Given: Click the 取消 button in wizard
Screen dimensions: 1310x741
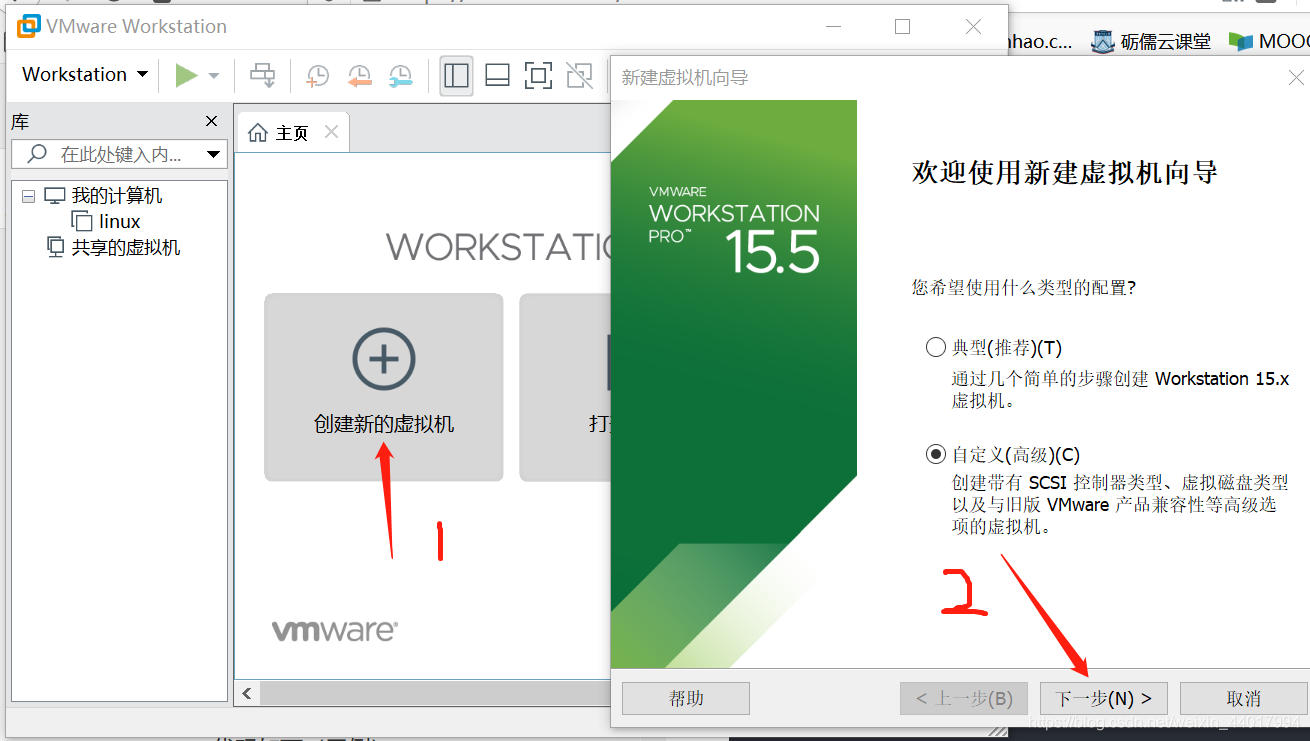Looking at the screenshot, I should point(1244,699).
